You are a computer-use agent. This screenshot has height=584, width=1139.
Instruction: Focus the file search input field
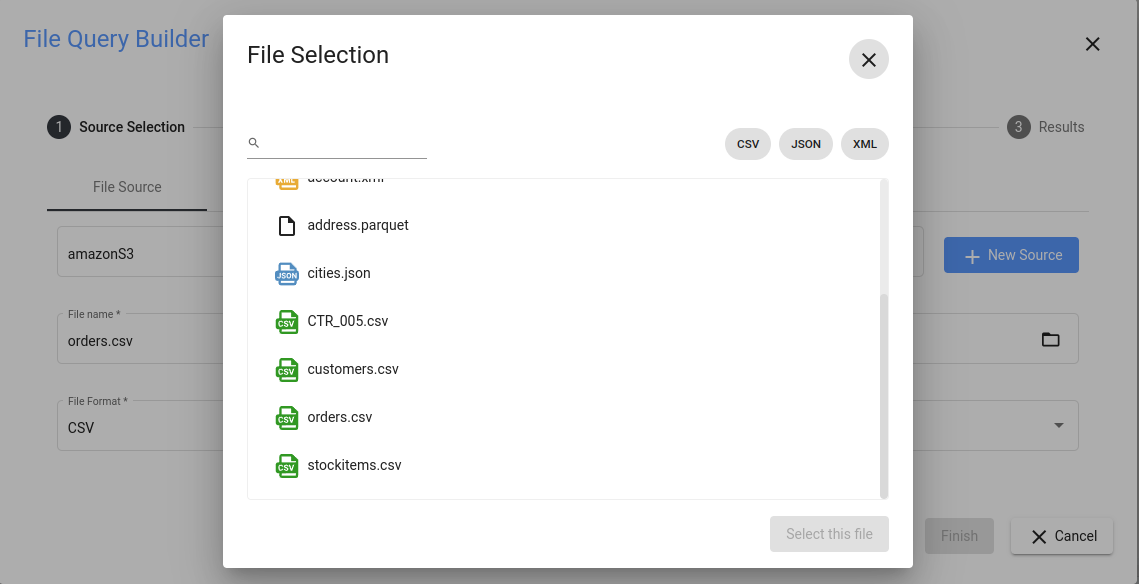click(x=345, y=143)
